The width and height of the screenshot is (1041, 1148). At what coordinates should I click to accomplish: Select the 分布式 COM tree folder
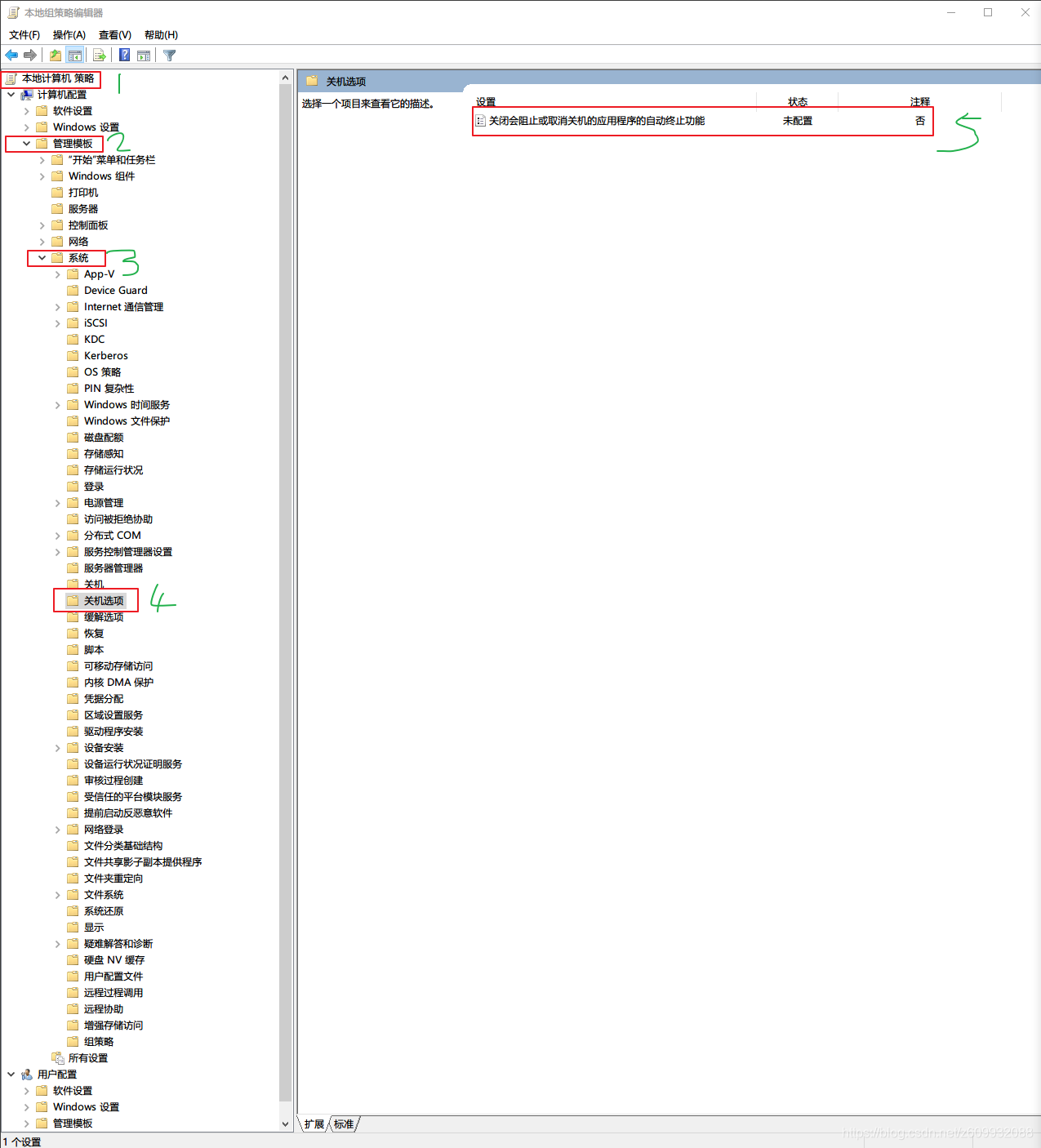click(113, 536)
